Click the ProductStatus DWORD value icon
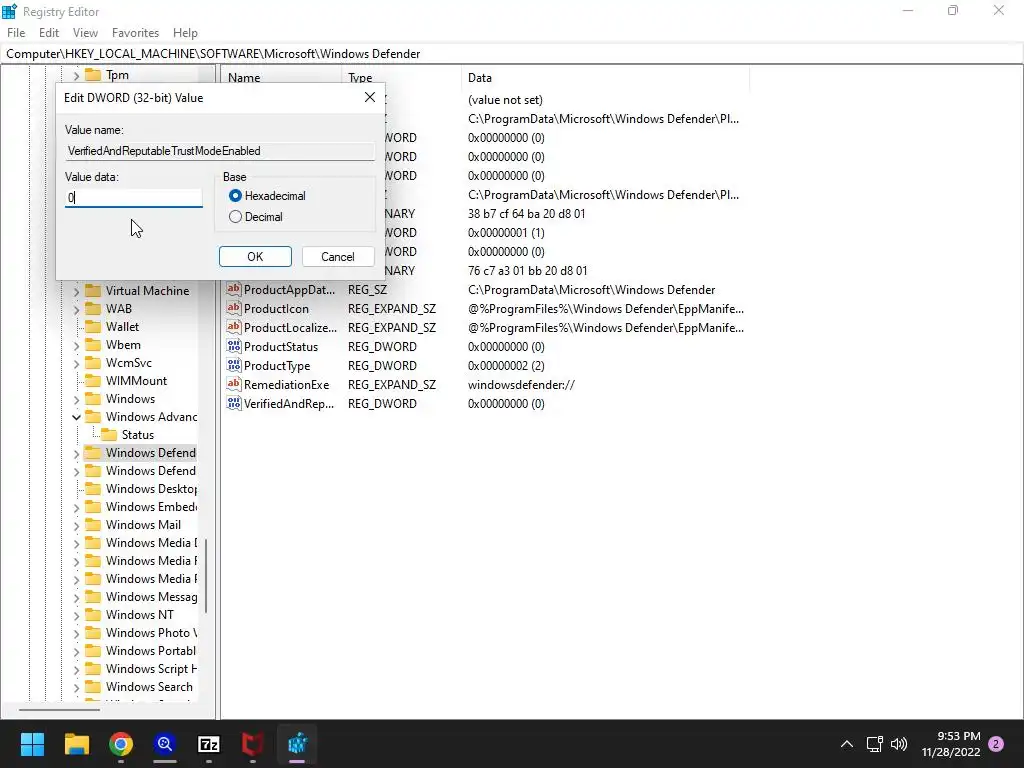The image size is (1024, 768). (234, 346)
